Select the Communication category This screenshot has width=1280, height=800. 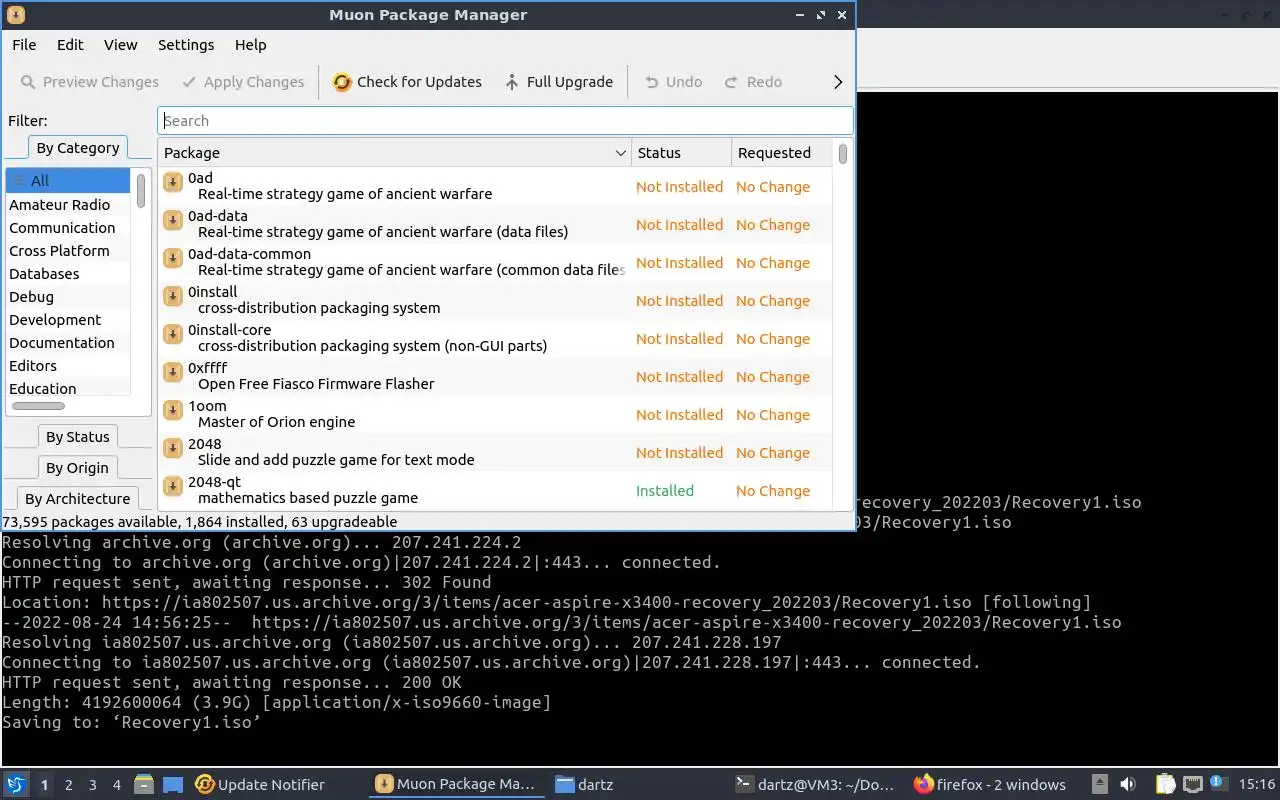click(68, 228)
